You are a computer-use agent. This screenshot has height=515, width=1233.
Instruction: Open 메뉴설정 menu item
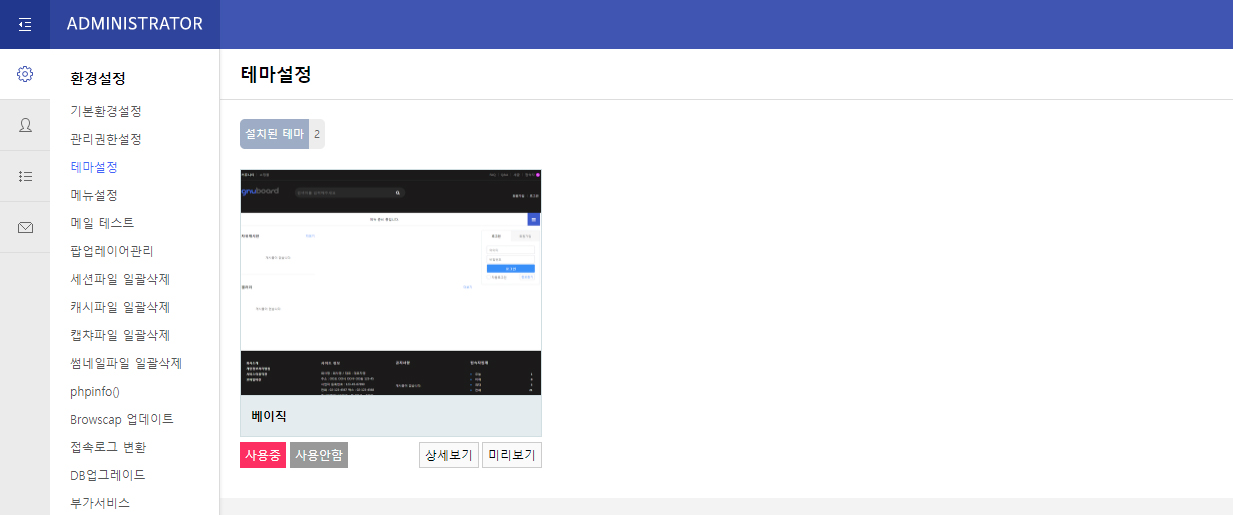pos(94,195)
